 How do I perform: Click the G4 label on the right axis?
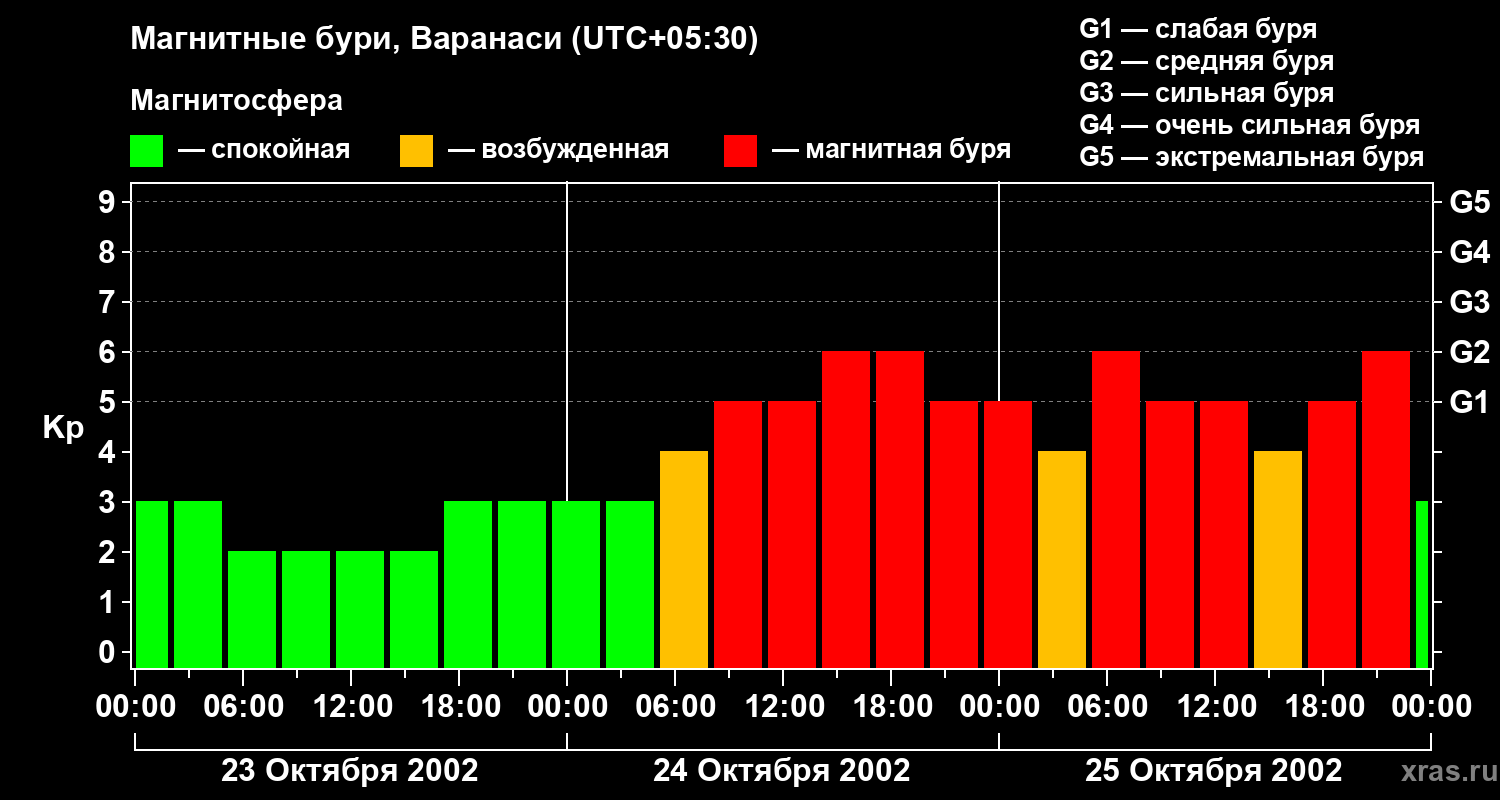[x=1469, y=252]
